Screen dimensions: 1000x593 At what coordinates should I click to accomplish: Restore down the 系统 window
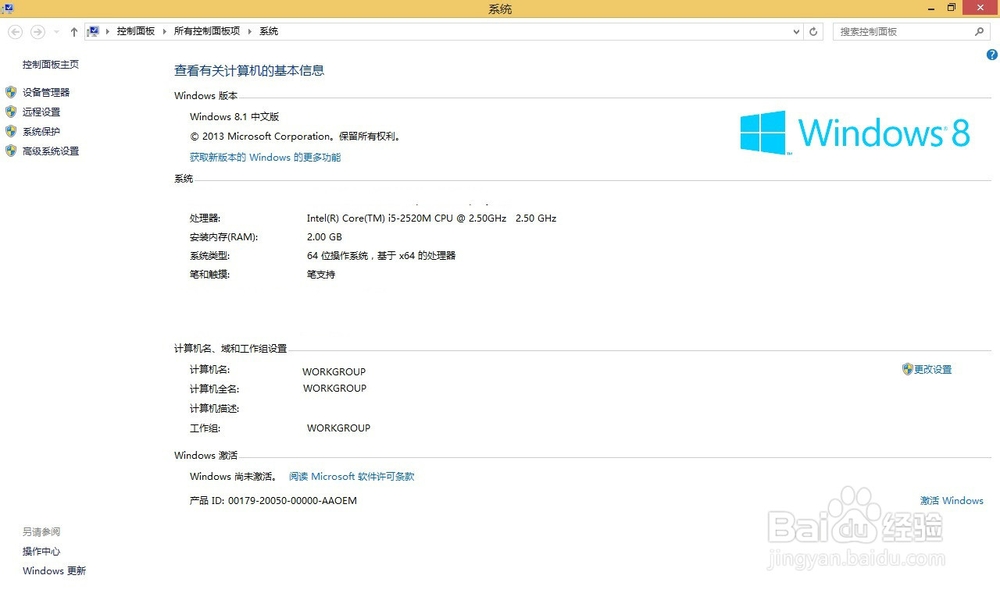click(x=951, y=8)
